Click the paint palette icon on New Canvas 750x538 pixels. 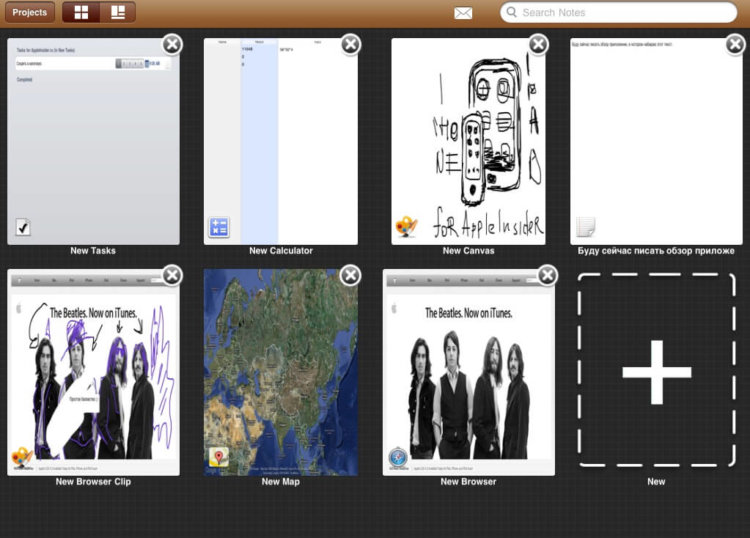(x=407, y=227)
